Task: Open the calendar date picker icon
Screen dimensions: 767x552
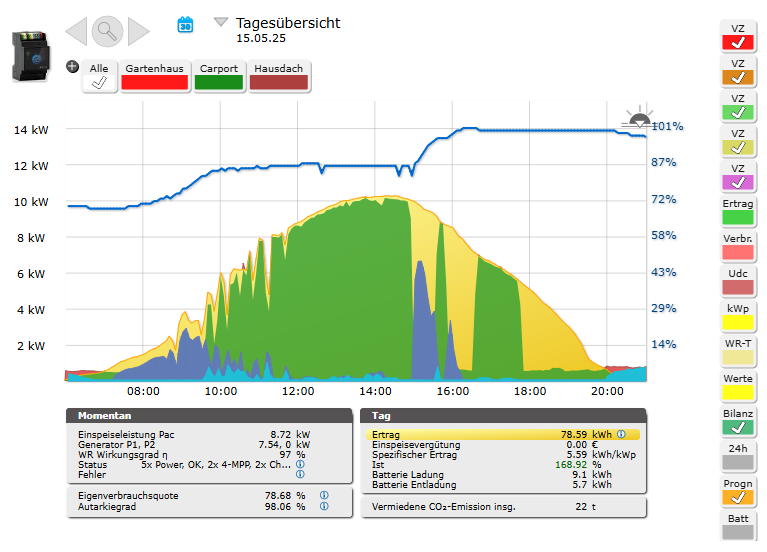Action: pos(185,24)
